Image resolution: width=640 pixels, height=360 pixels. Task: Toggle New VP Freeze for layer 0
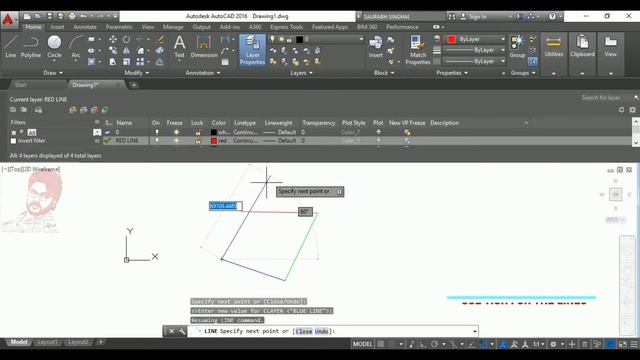click(407, 132)
